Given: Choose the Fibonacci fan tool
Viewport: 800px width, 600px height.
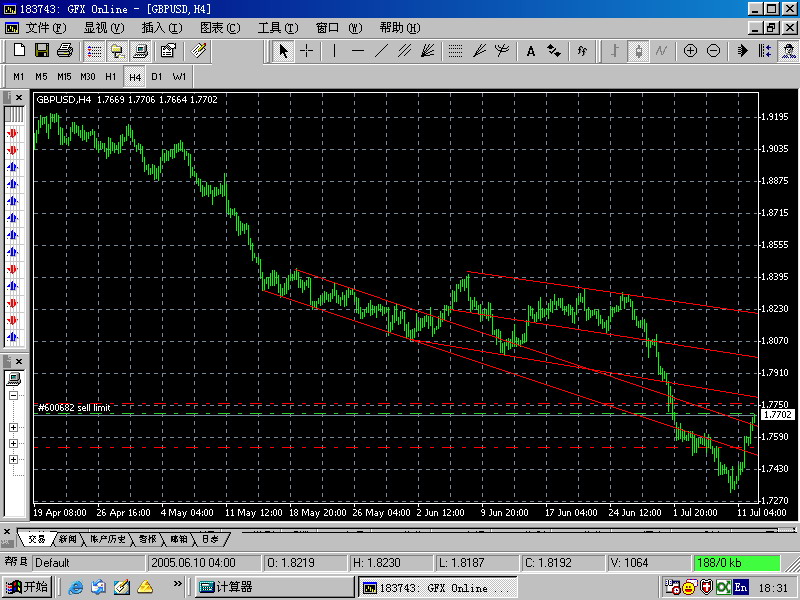Looking at the screenshot, I should click(x=478, y=50).
